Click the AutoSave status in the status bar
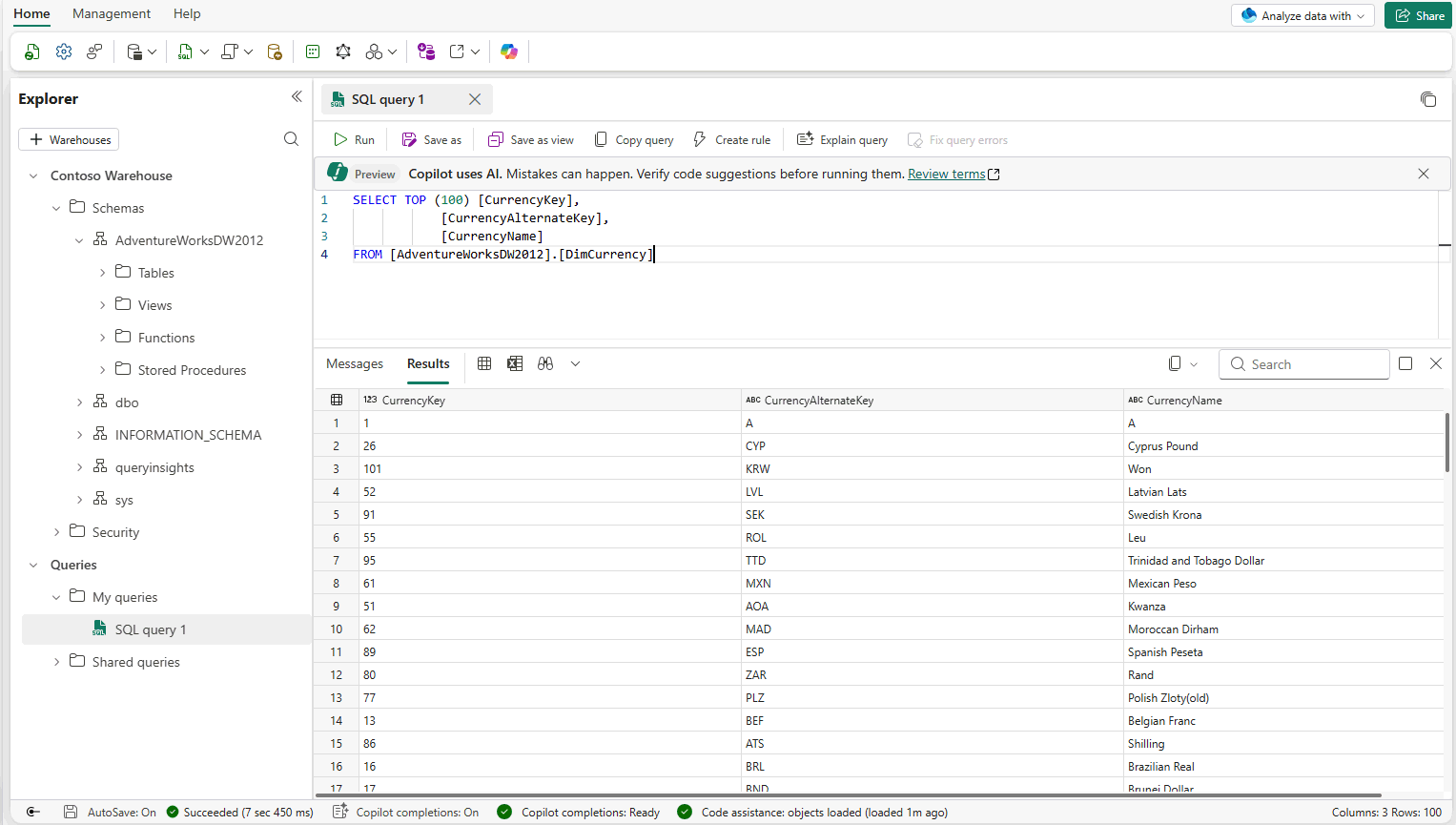The height and width of the screenshot is (825, 1456). pos(110,813)
